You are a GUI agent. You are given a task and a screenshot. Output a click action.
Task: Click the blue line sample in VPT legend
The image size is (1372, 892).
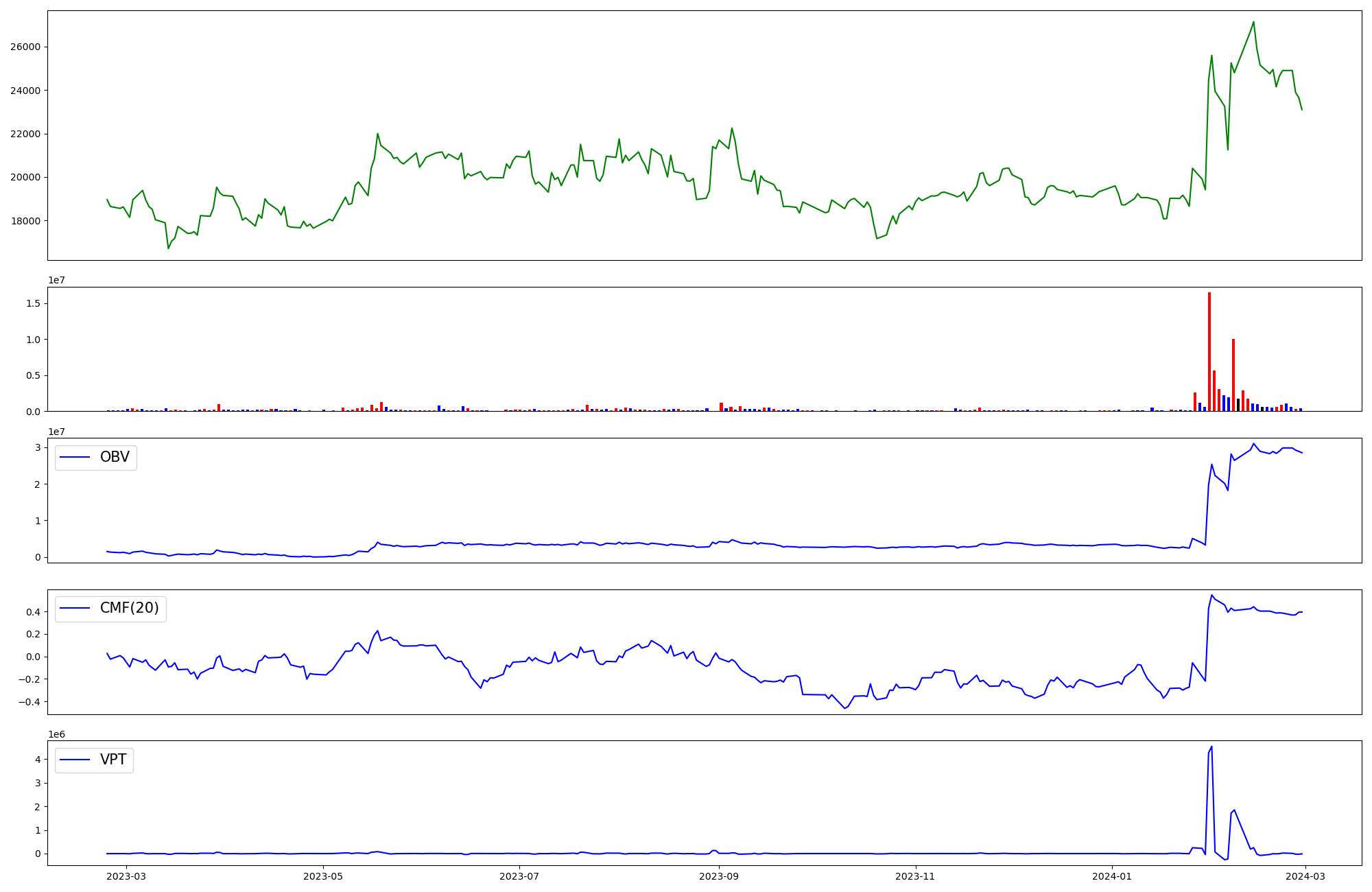[x=75, y=760]
